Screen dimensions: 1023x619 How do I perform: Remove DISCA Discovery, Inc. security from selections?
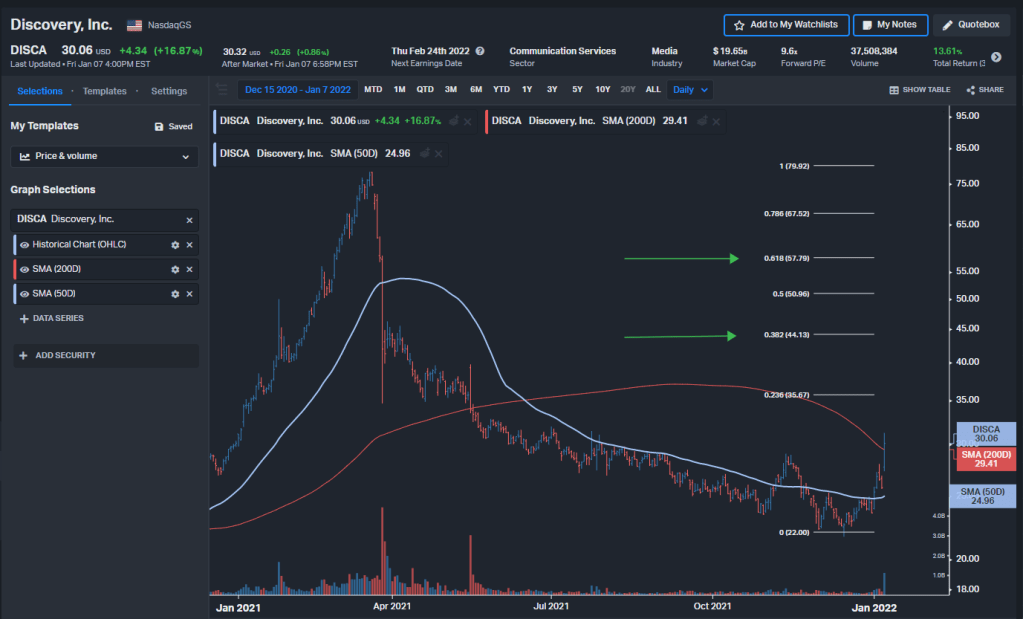189,220
